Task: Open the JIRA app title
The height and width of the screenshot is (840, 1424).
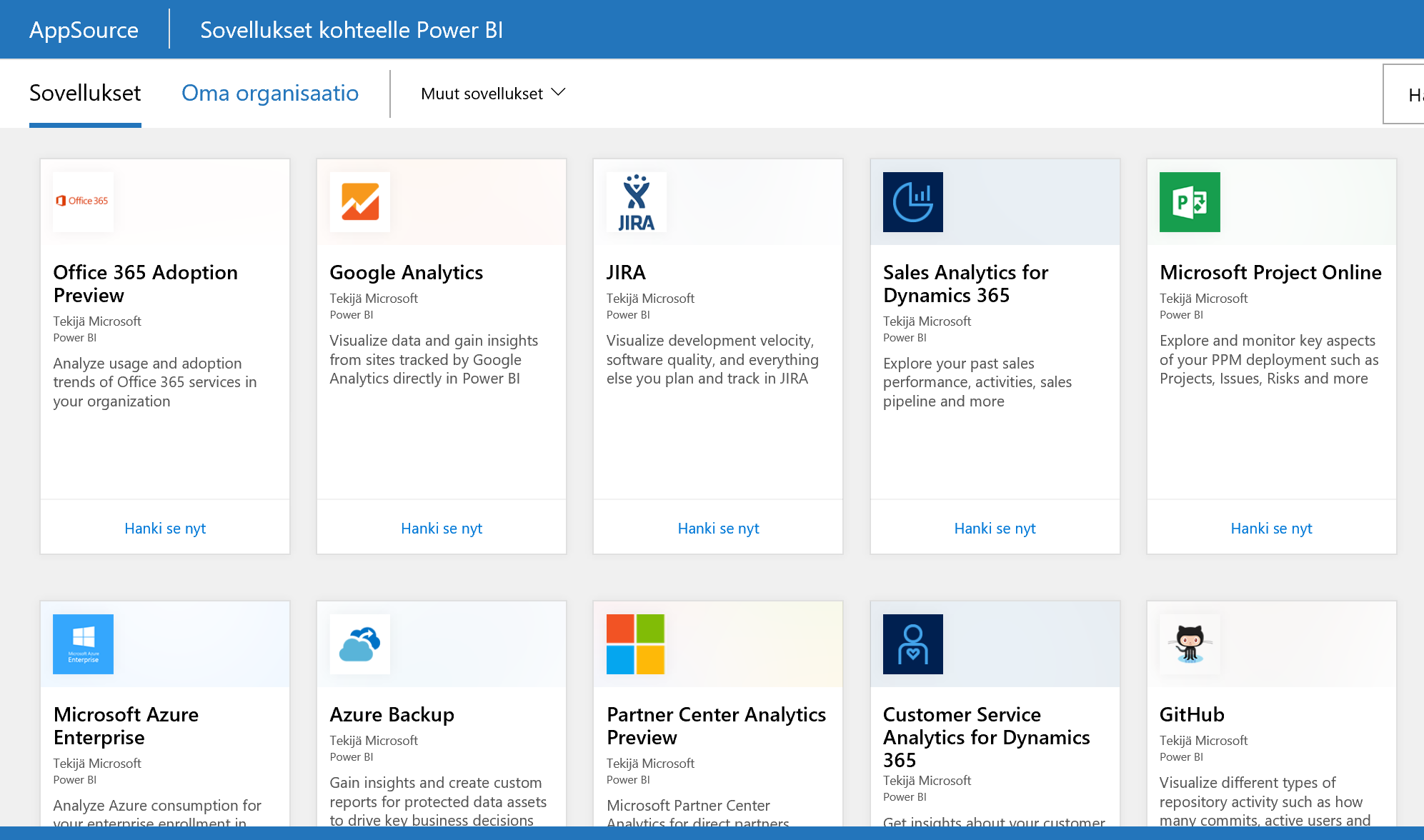Action: [x=626, y=272]
